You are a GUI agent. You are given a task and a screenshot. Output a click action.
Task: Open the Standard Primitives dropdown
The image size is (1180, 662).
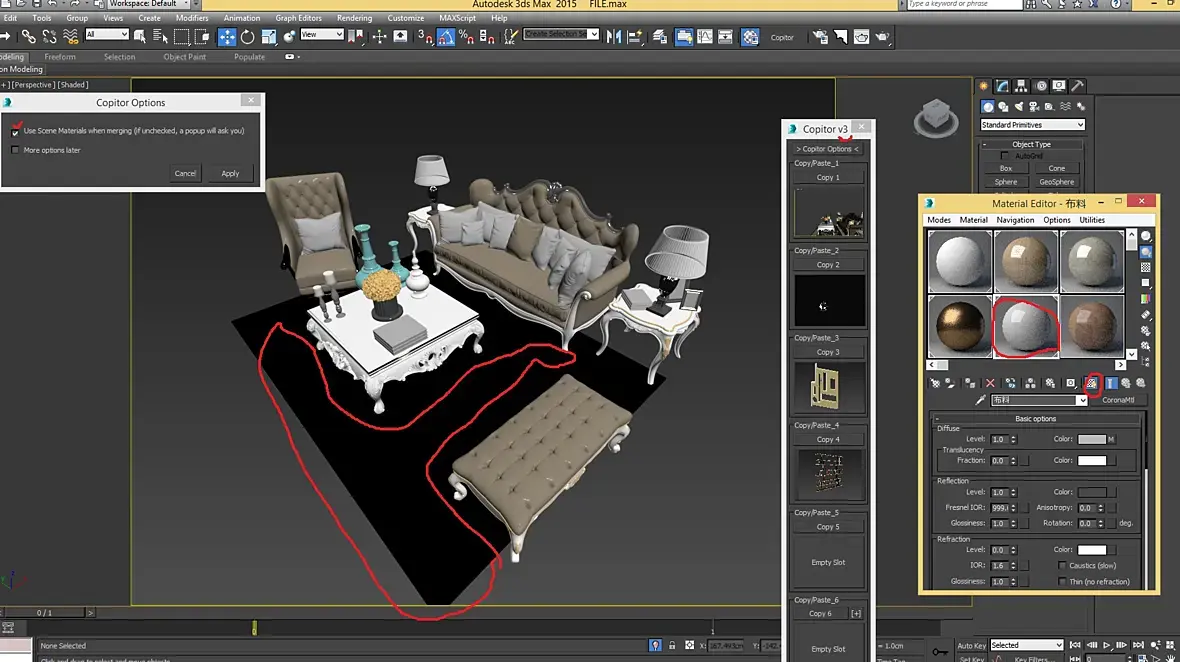[x=1032, y=125]
